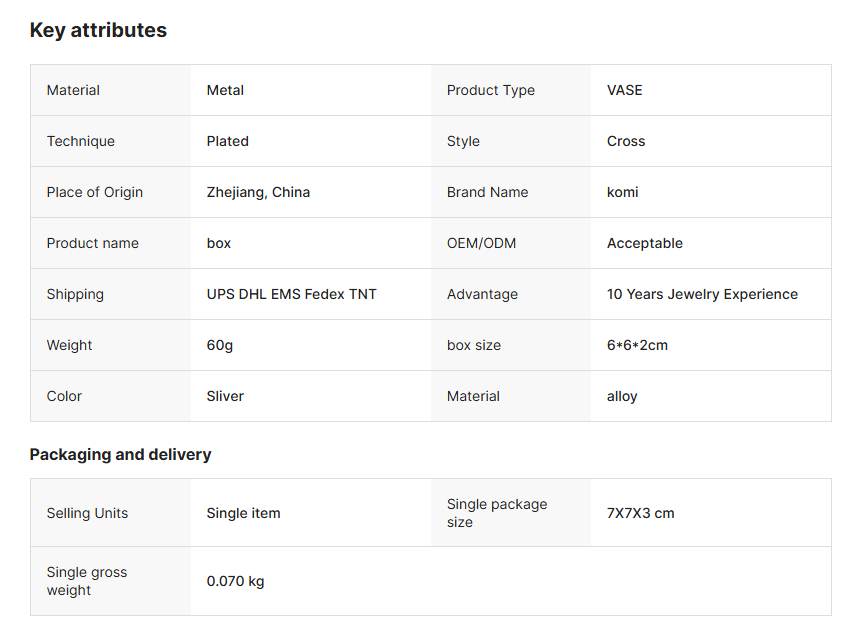Screen dimensions: 849x630
Task: Click the komi brand name
Action: 622,192
